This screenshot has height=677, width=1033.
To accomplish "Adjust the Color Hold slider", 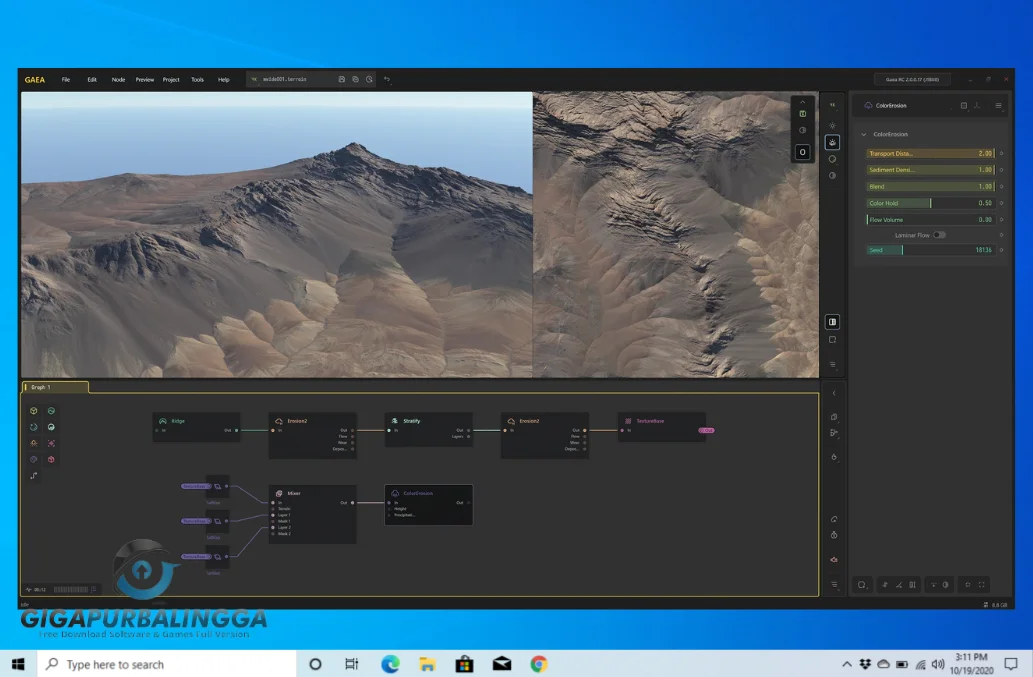I will click(x=930, y=203).
